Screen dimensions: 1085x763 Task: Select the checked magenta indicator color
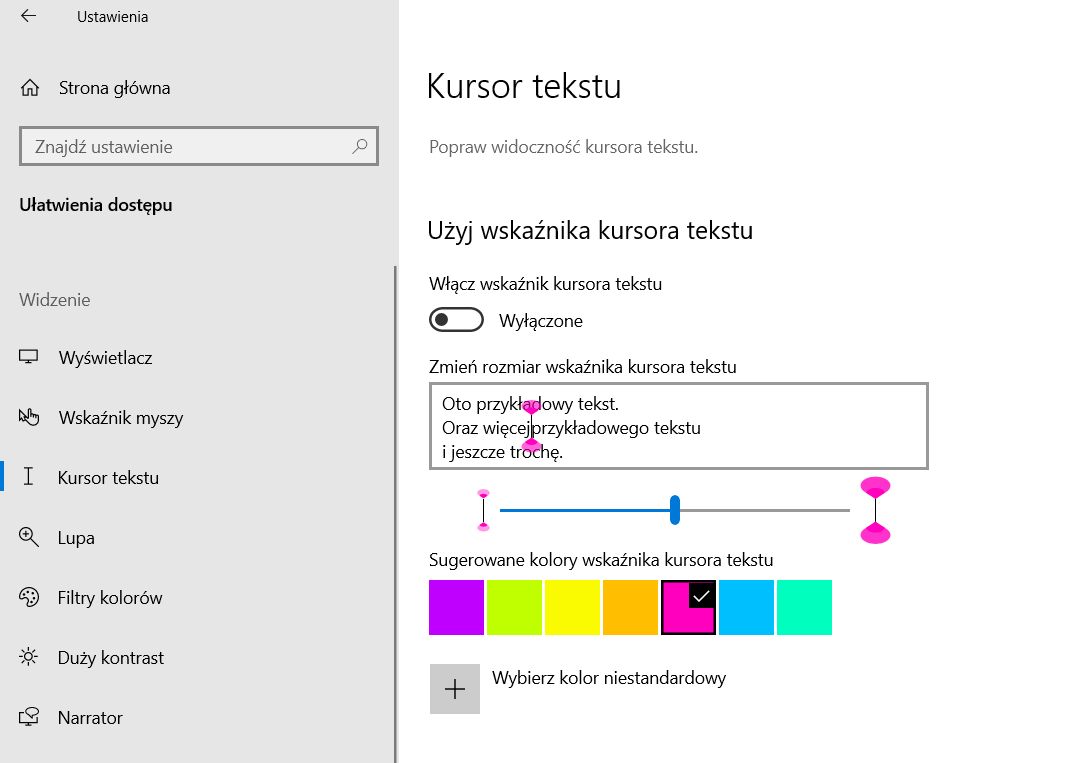coord(689,607)
